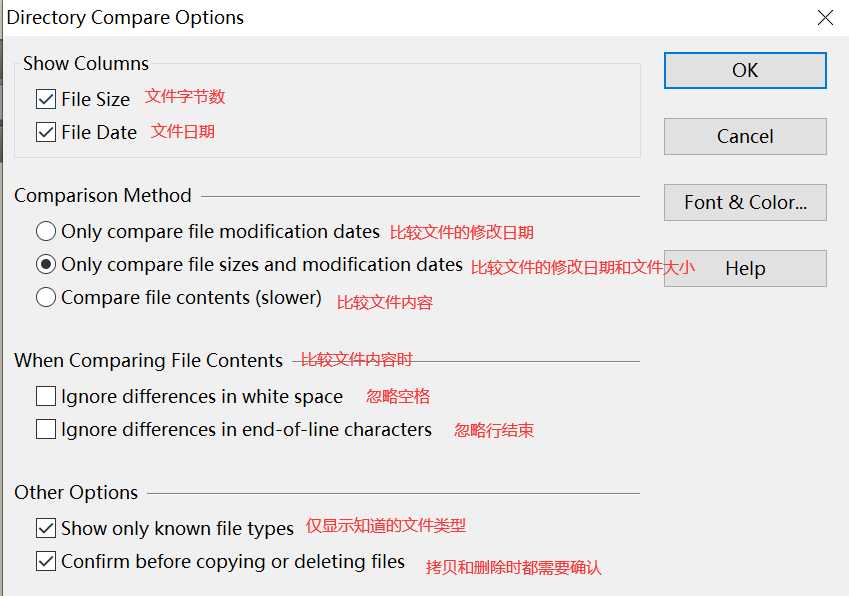Choose Only compare file sizes and modification dates
849x596 pixels.
click(46, 265)
